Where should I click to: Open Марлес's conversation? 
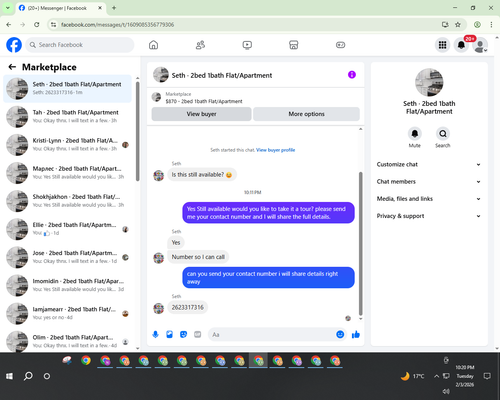pos(68,173)
